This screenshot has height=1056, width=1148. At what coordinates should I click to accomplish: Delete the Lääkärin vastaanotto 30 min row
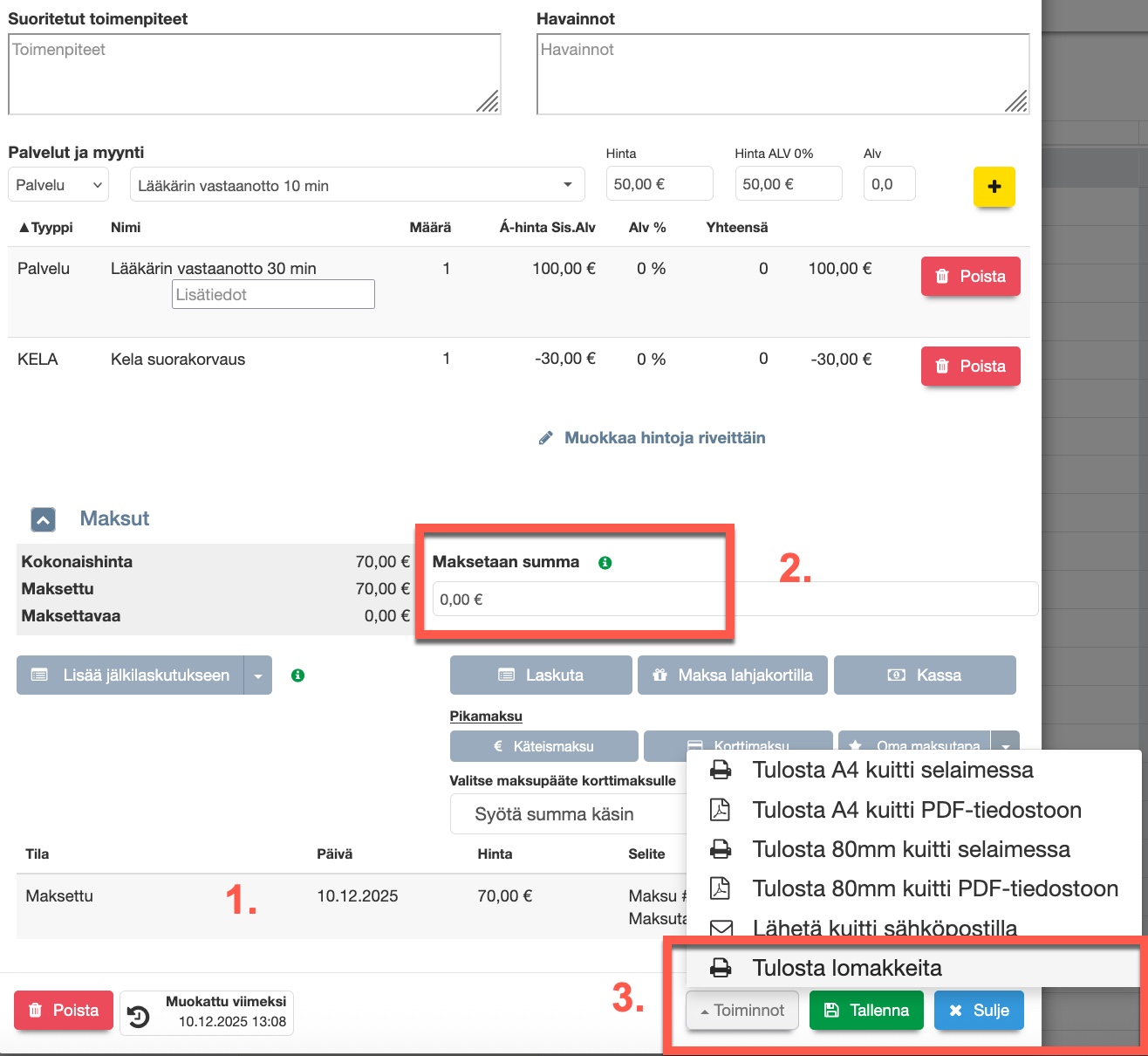pos(970,277)
